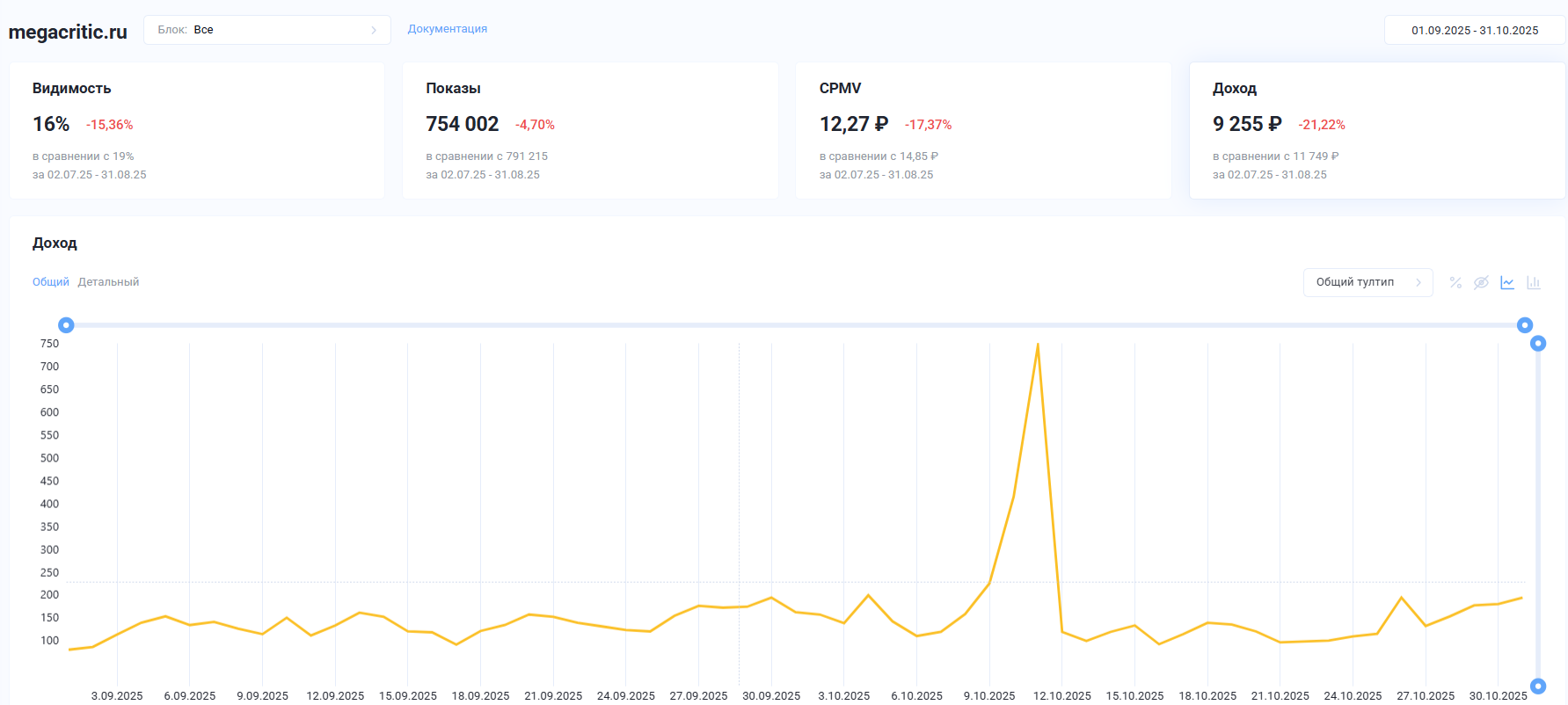Click the 9 255 ₽ income value
The height and width of the screenshot is (705, 1568).
tap(1247, 125)
